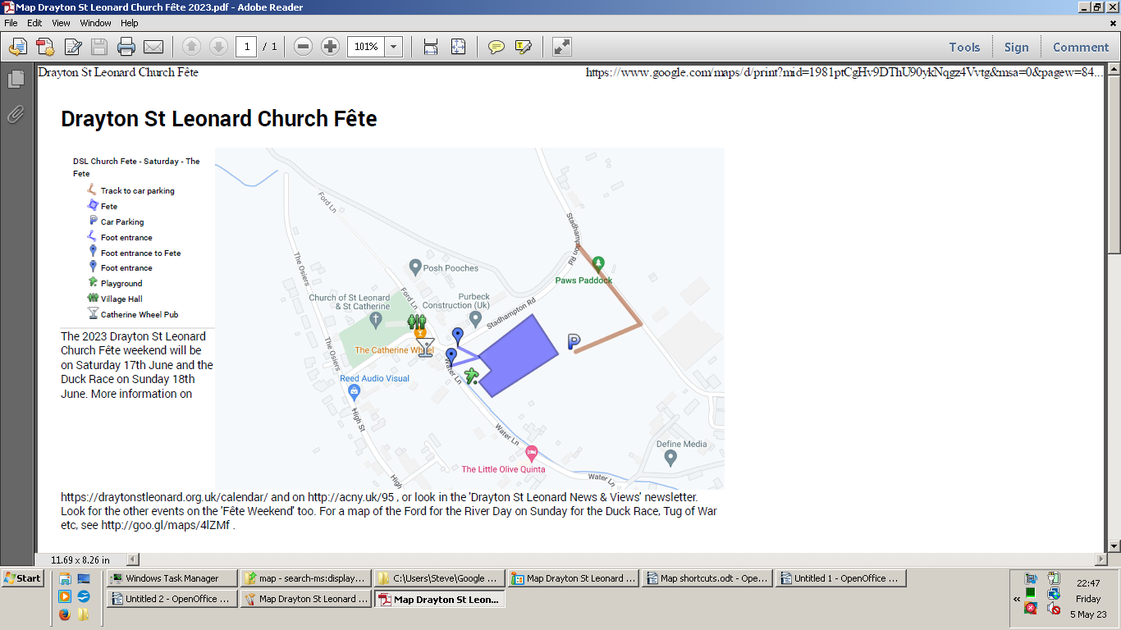Zoom in with the plus icon
This screenshot has width=1121, height=630.
[330, 46]
